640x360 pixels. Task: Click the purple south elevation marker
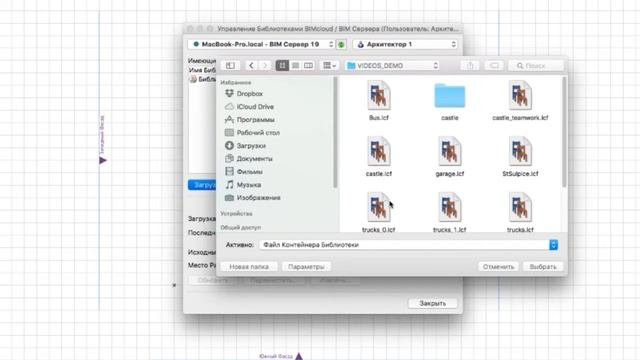click(299, 356)
